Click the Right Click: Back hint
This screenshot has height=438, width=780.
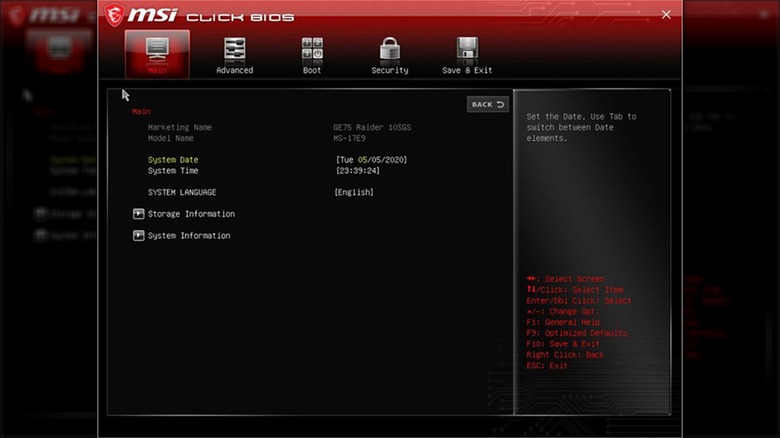click(565, 355)
